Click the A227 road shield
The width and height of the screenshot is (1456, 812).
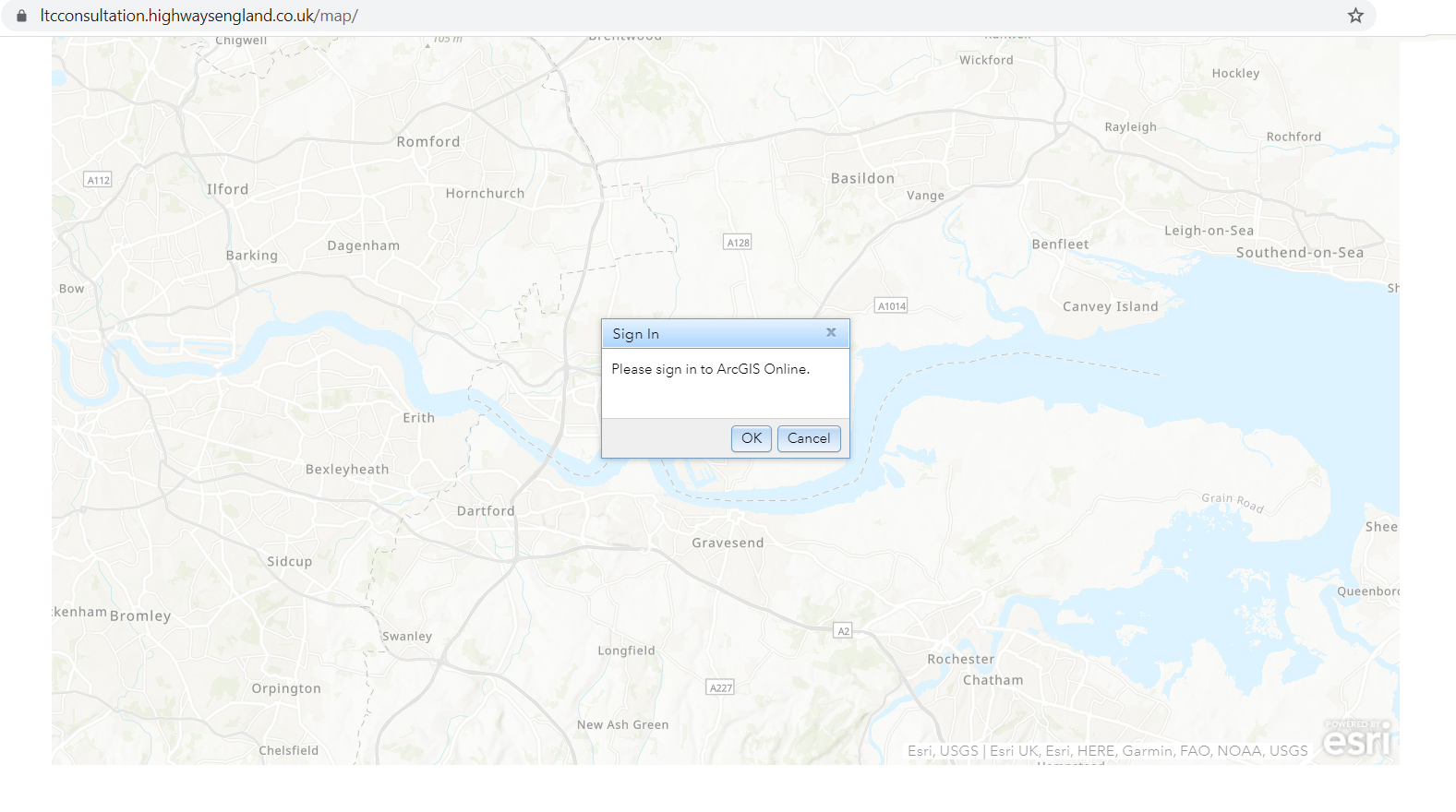[x=720, y=687]
